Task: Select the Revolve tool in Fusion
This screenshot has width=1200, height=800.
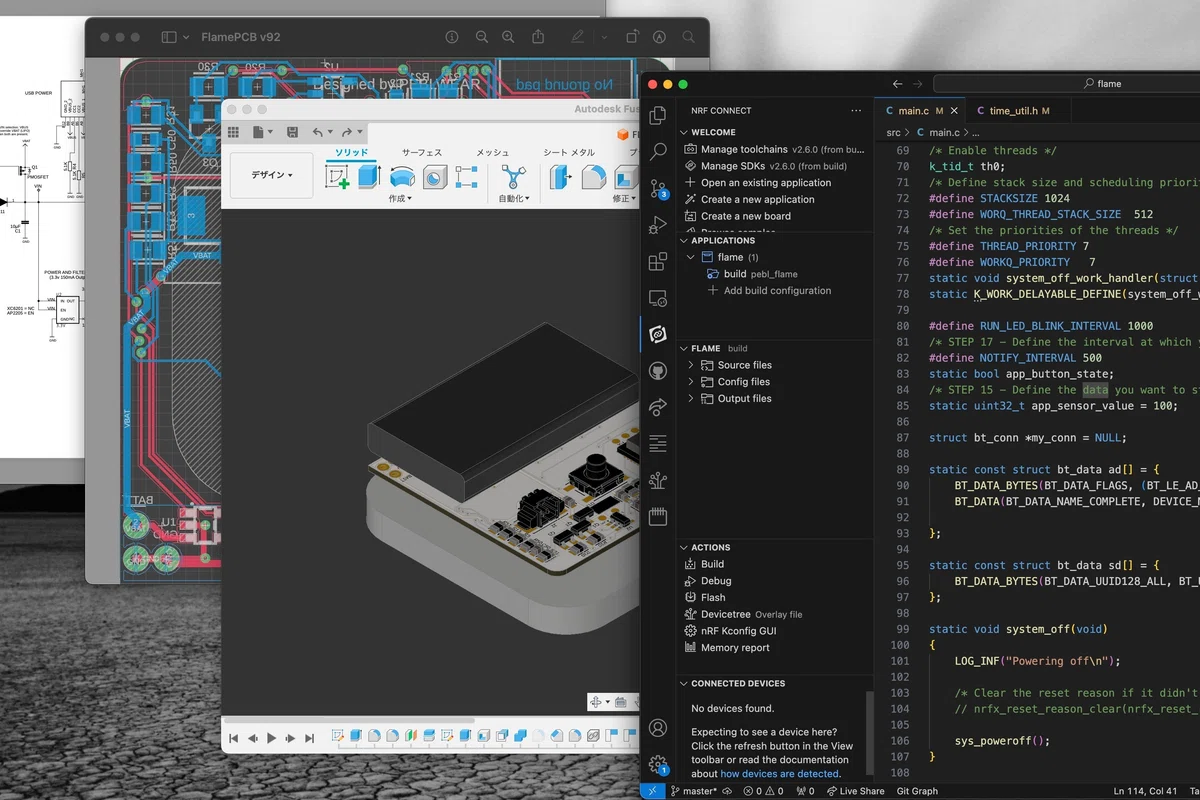Action: [402, 178]
